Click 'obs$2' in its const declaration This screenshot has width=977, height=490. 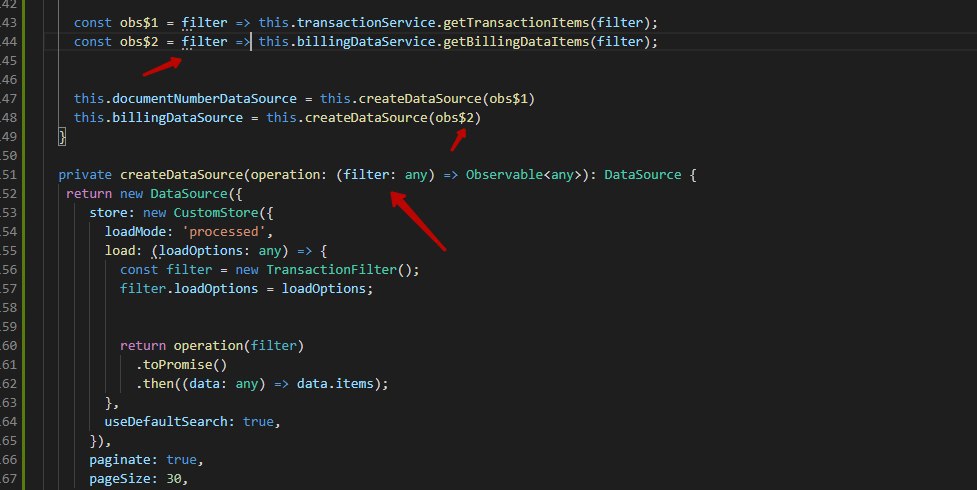coord(139,42)
